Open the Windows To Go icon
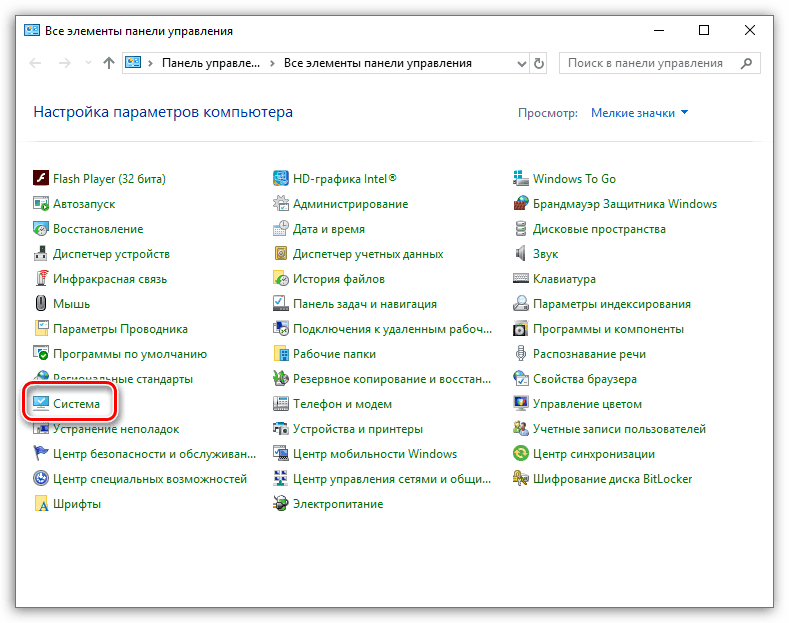The width and height of the screenshot is (789, 623). pos(521,178)
